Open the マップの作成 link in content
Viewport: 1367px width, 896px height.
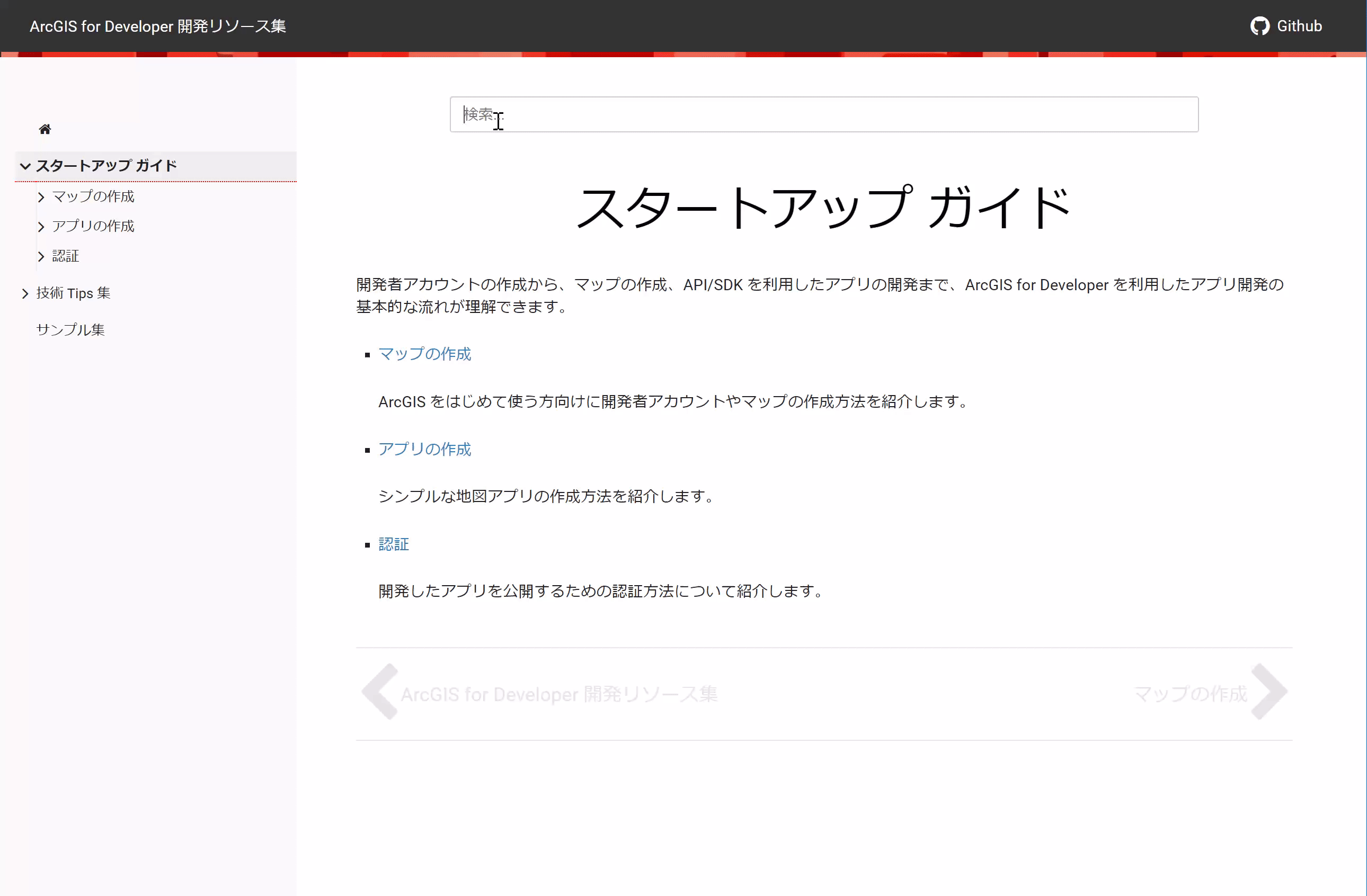pyautogui.click(x=424, y=354)
